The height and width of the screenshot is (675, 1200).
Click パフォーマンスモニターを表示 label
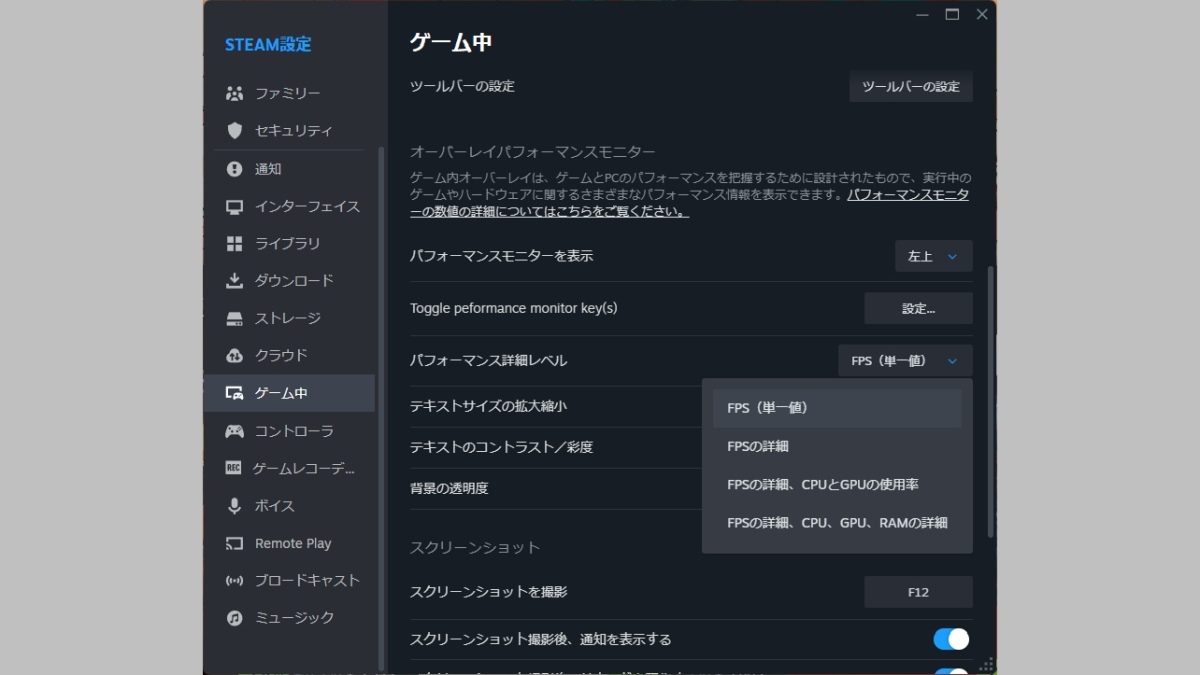click(x=502, y=256)
